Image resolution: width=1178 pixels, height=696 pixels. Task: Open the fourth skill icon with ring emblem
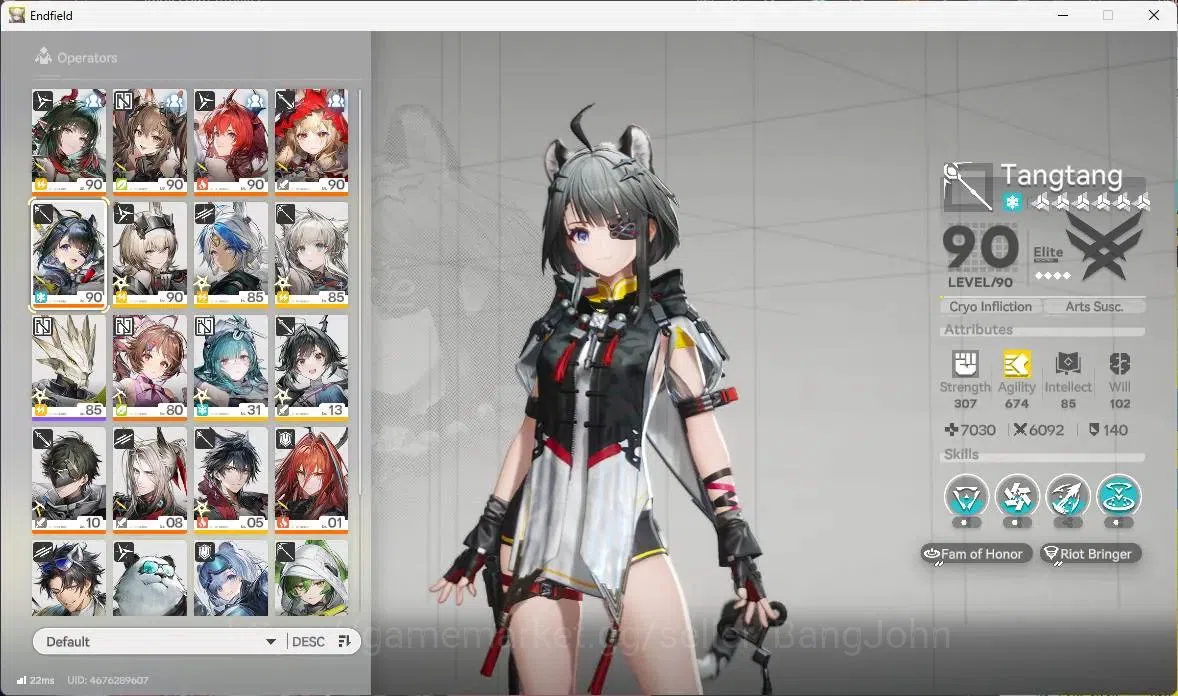coord(1119,496)
